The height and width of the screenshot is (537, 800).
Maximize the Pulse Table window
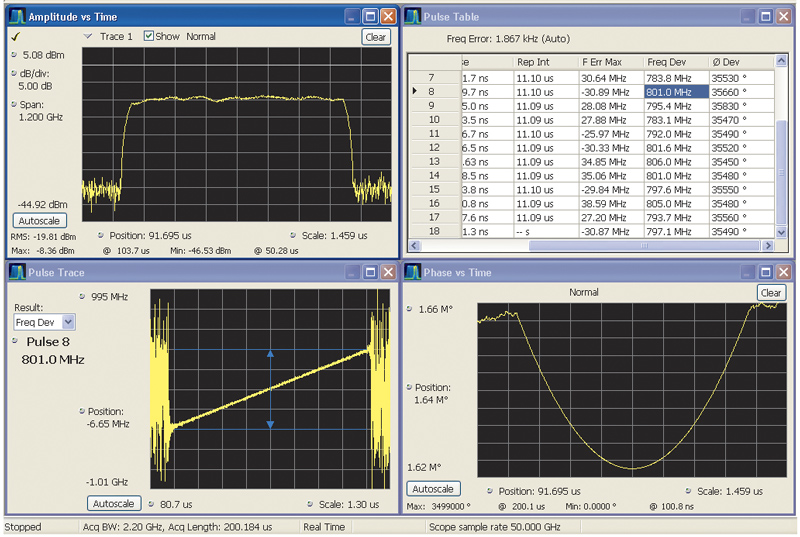pos(765,17)
